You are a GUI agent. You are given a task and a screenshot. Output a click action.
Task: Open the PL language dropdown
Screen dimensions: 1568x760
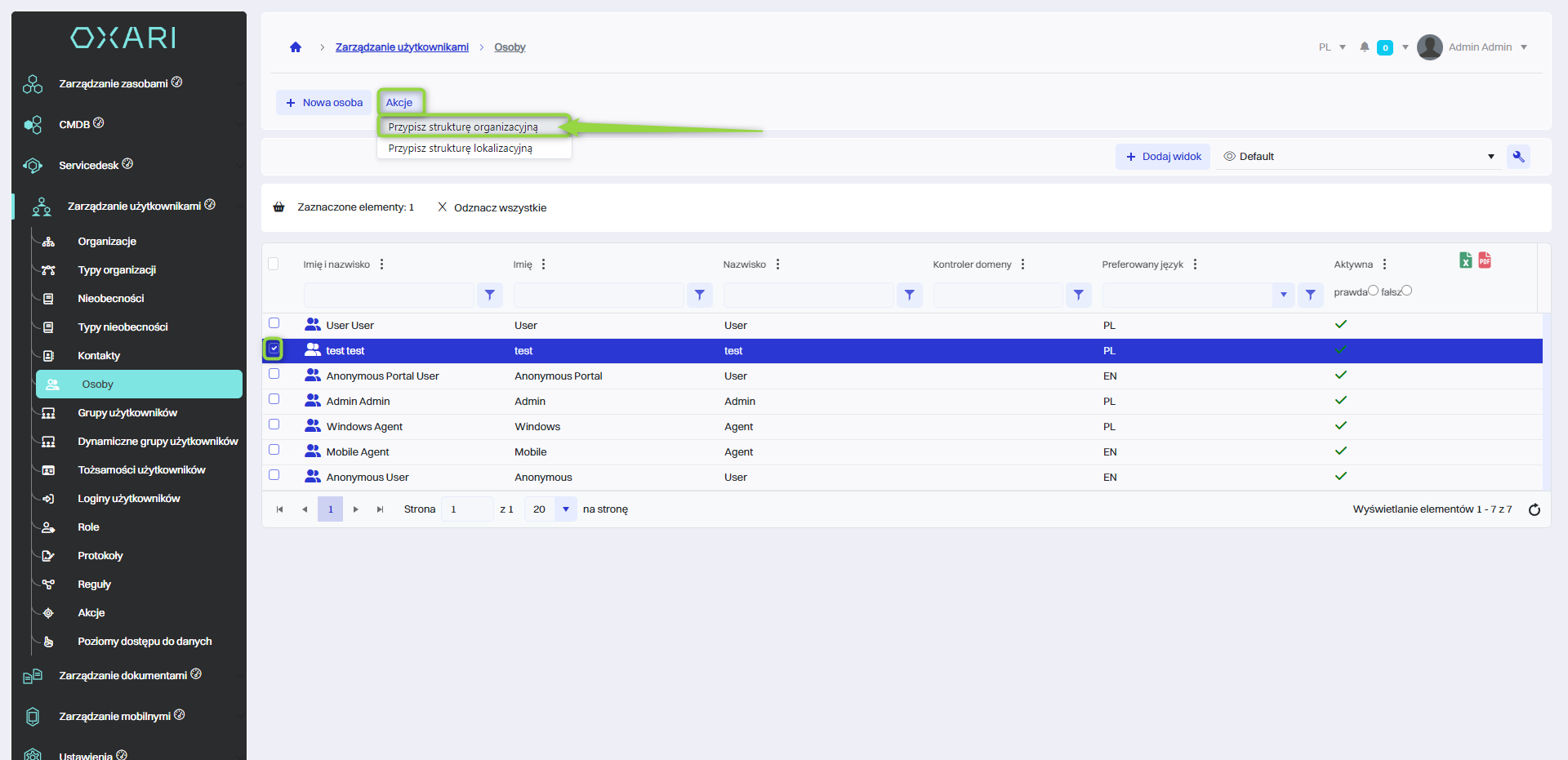1332,47
